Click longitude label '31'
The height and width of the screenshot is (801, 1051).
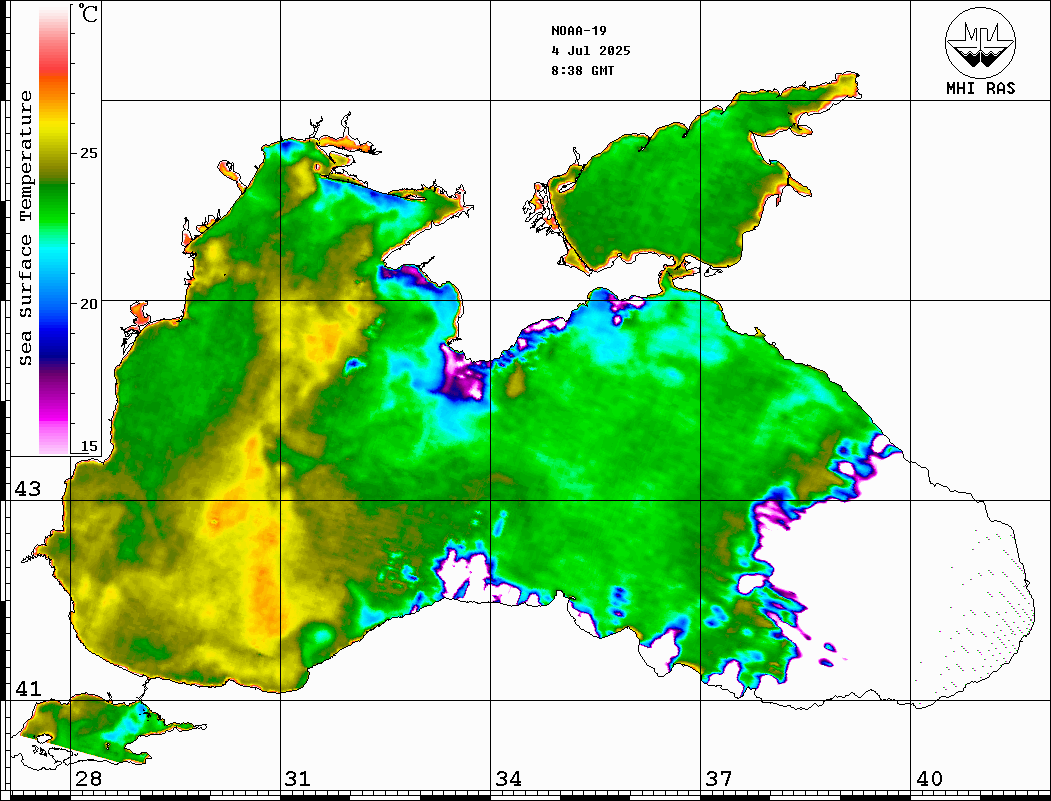tap(298, 779)
